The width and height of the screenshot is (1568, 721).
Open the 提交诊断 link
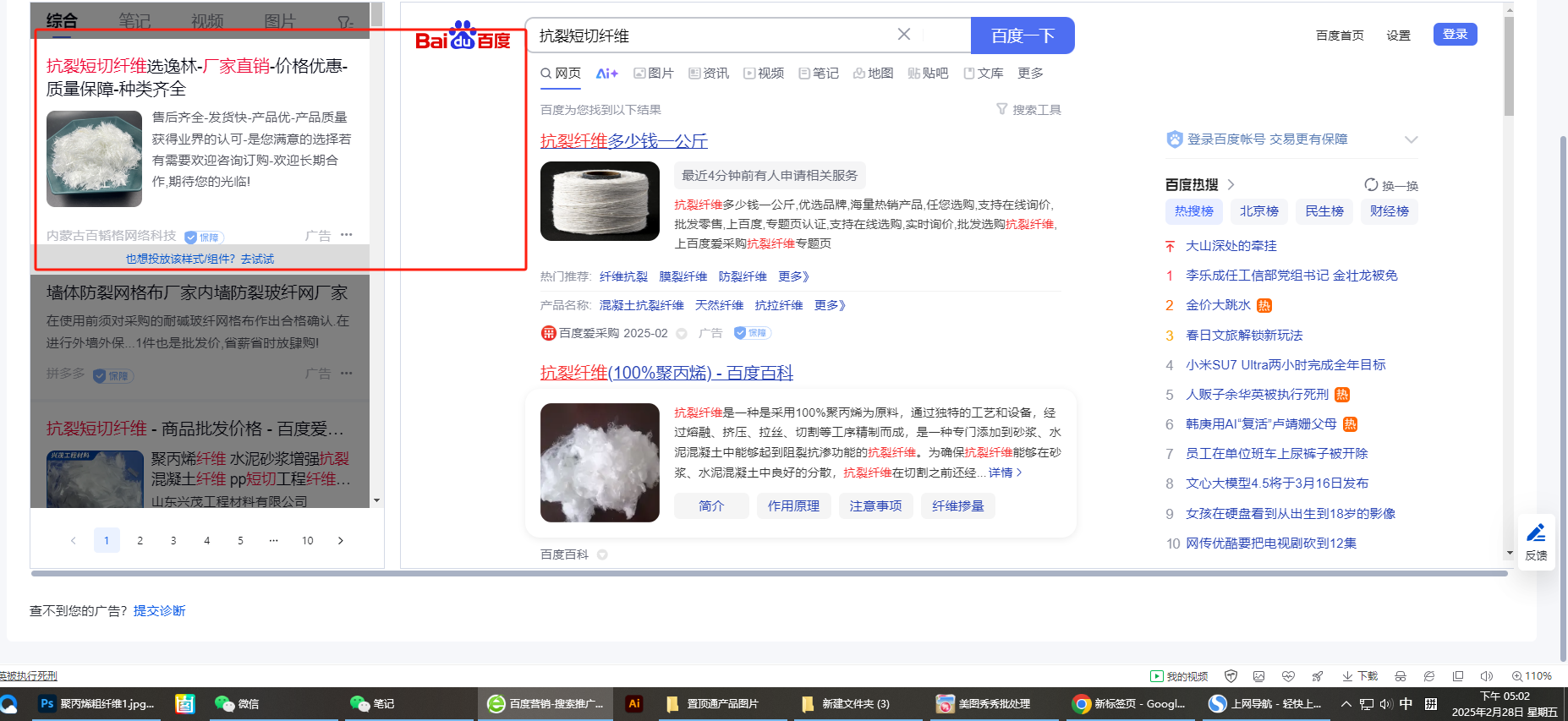pyautogui.click(x=159, y=610)
